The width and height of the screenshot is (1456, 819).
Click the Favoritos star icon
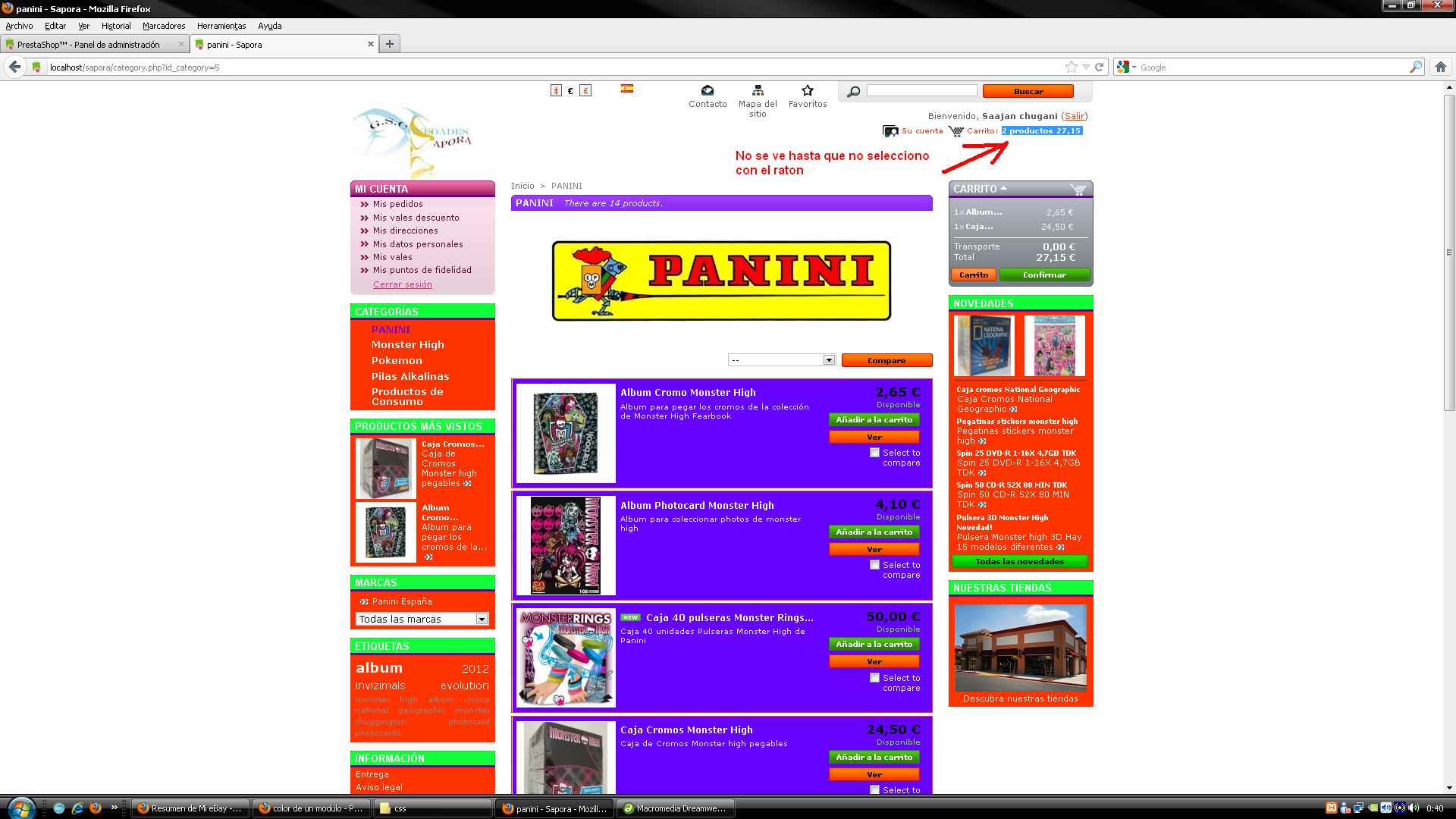click(807, 90)
